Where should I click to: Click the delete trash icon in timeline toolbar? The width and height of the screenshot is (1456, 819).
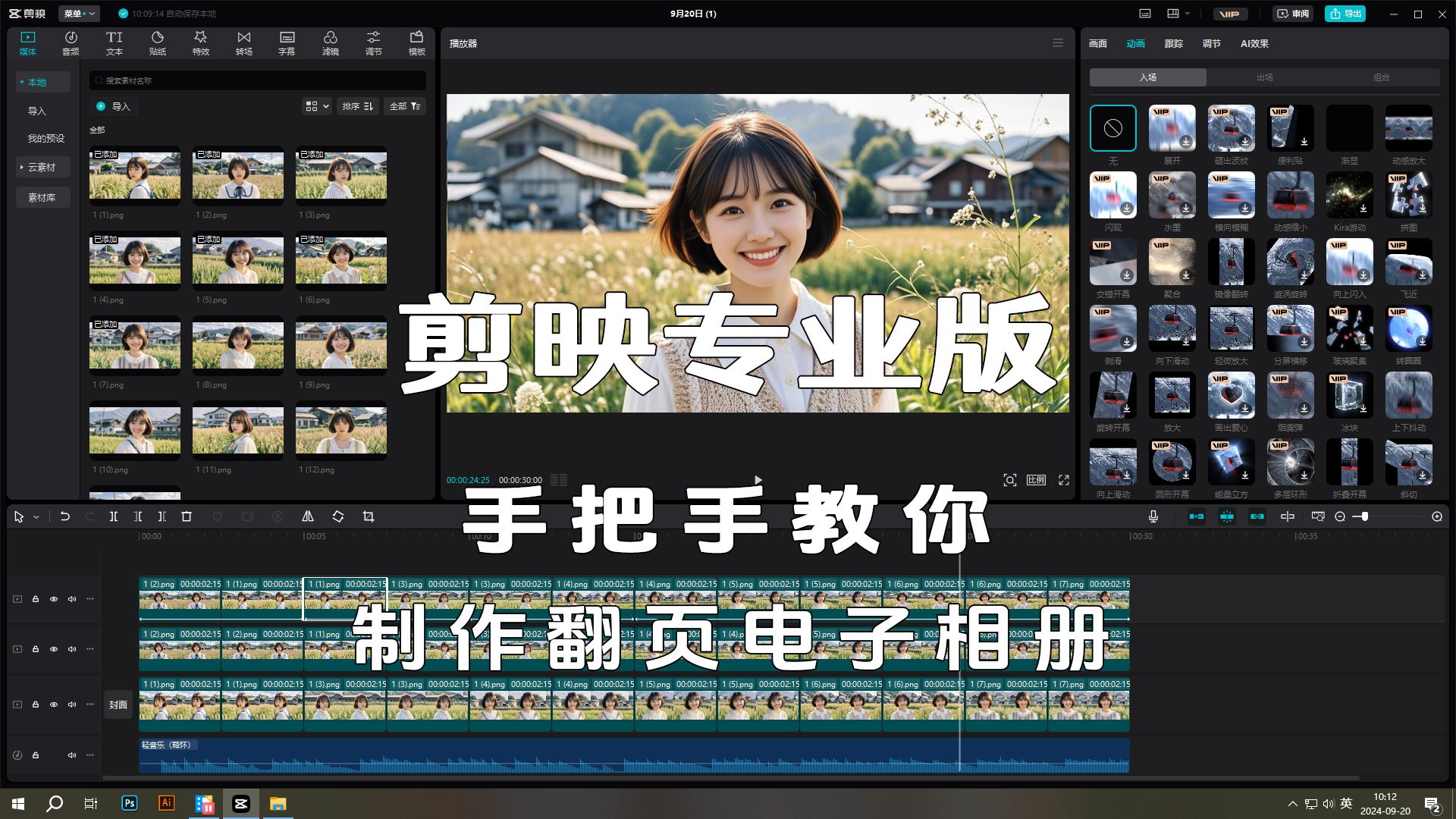[187, 516]
